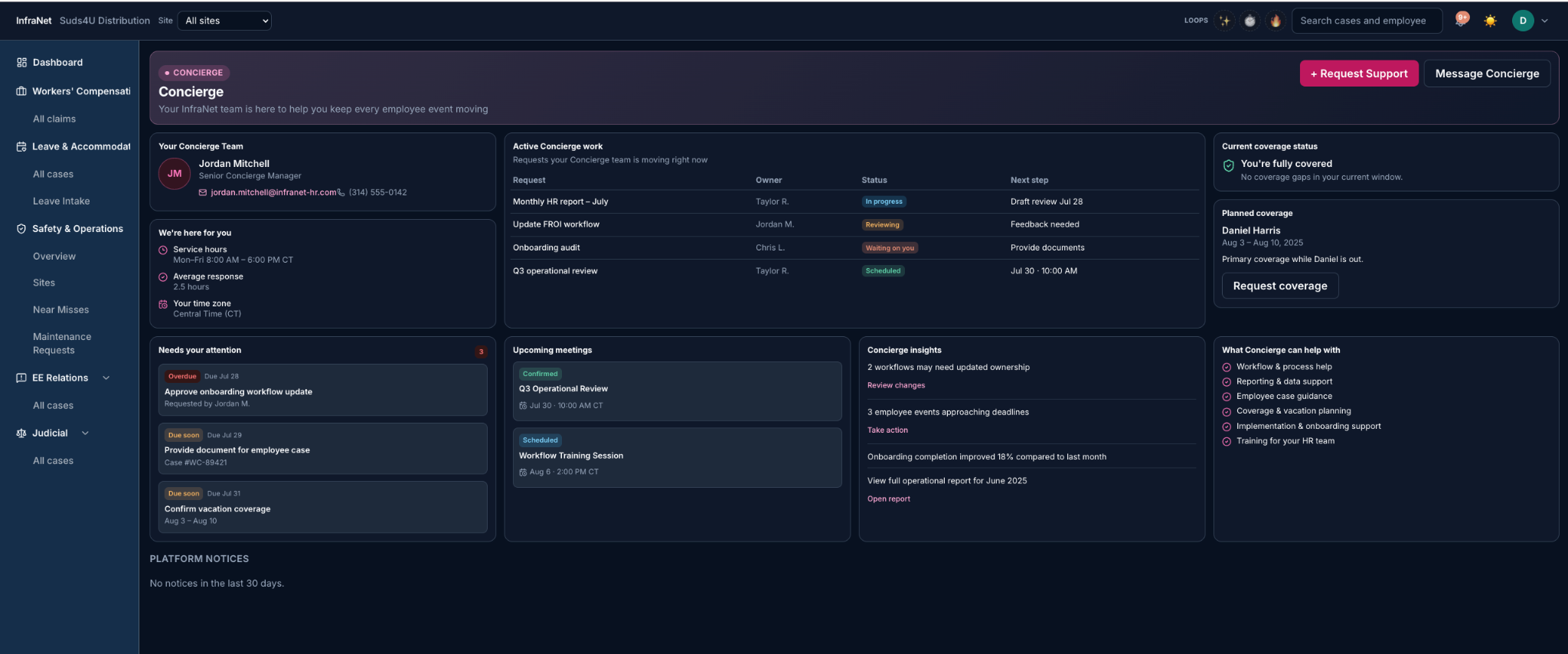Collapse the Judicial section chevron
This screenshot has width=1568, height=654.
[85, 433]
